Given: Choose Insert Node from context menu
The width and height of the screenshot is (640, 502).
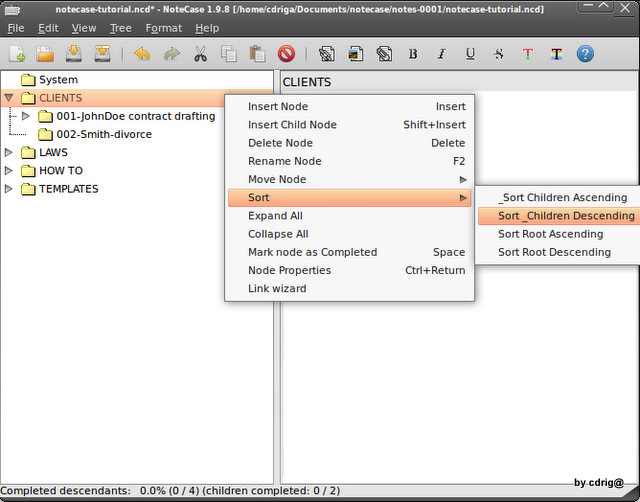Looking at the screenshot, I should click(x=349, y=107).
